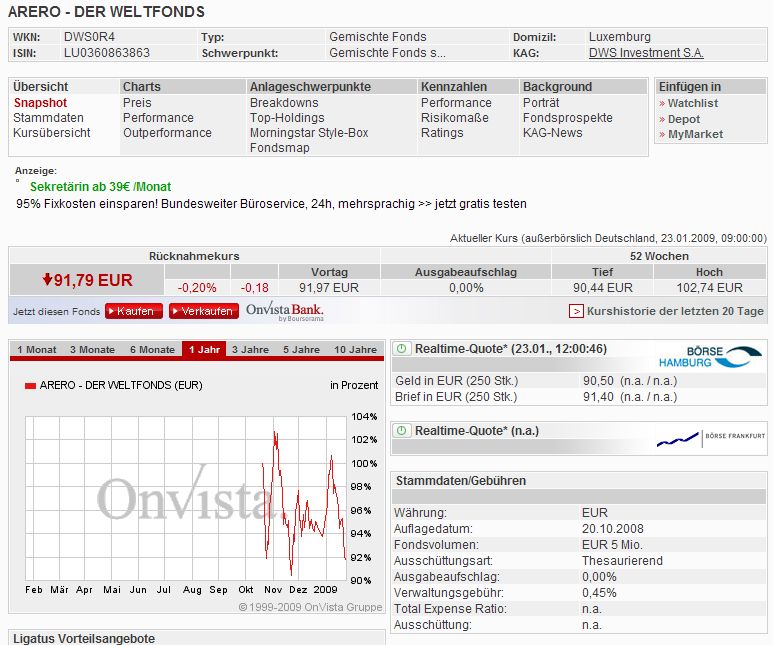Click the Börse Hamburg logo

pos(710,357)
